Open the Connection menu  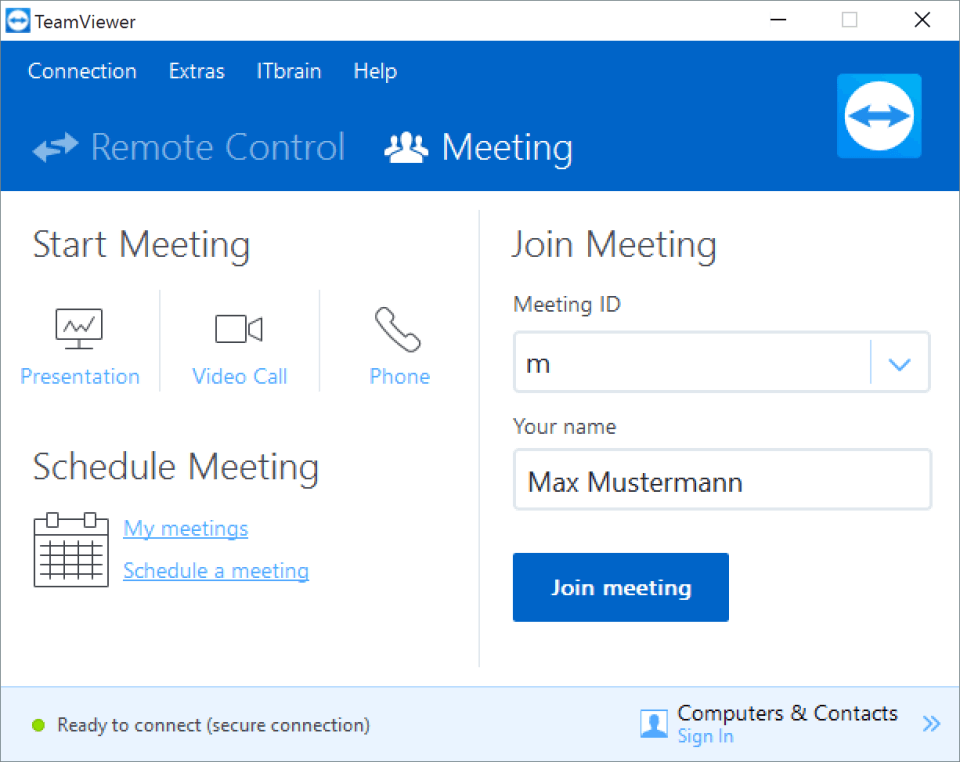[x=82, y=71]
